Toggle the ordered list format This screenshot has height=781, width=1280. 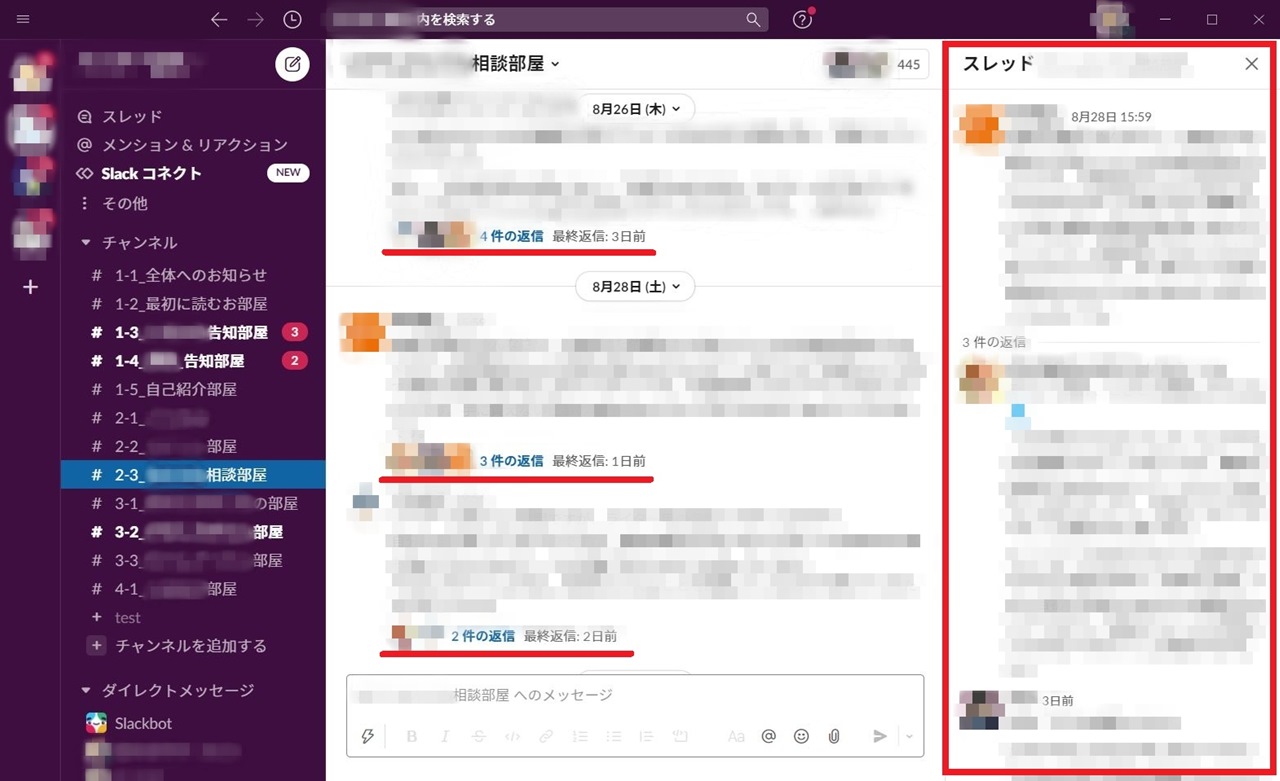point(580,736)
